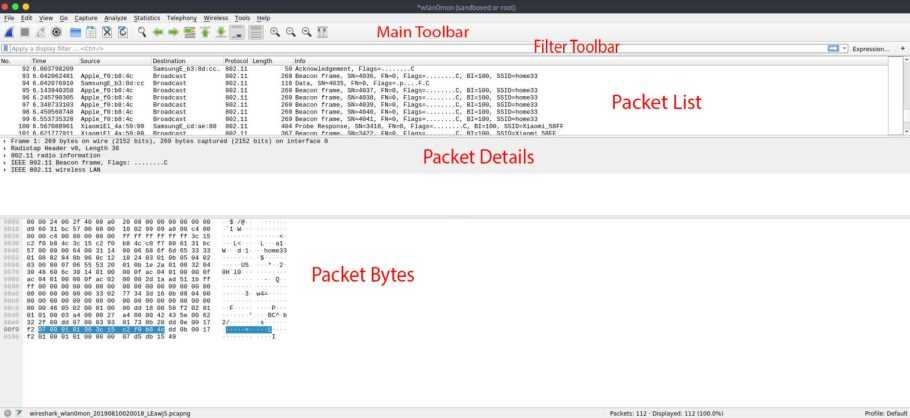The height and width of the screenshot is (418, 910).
Task: Open the Tools menu
Action: pyautogui.click(x=243, y=18)
